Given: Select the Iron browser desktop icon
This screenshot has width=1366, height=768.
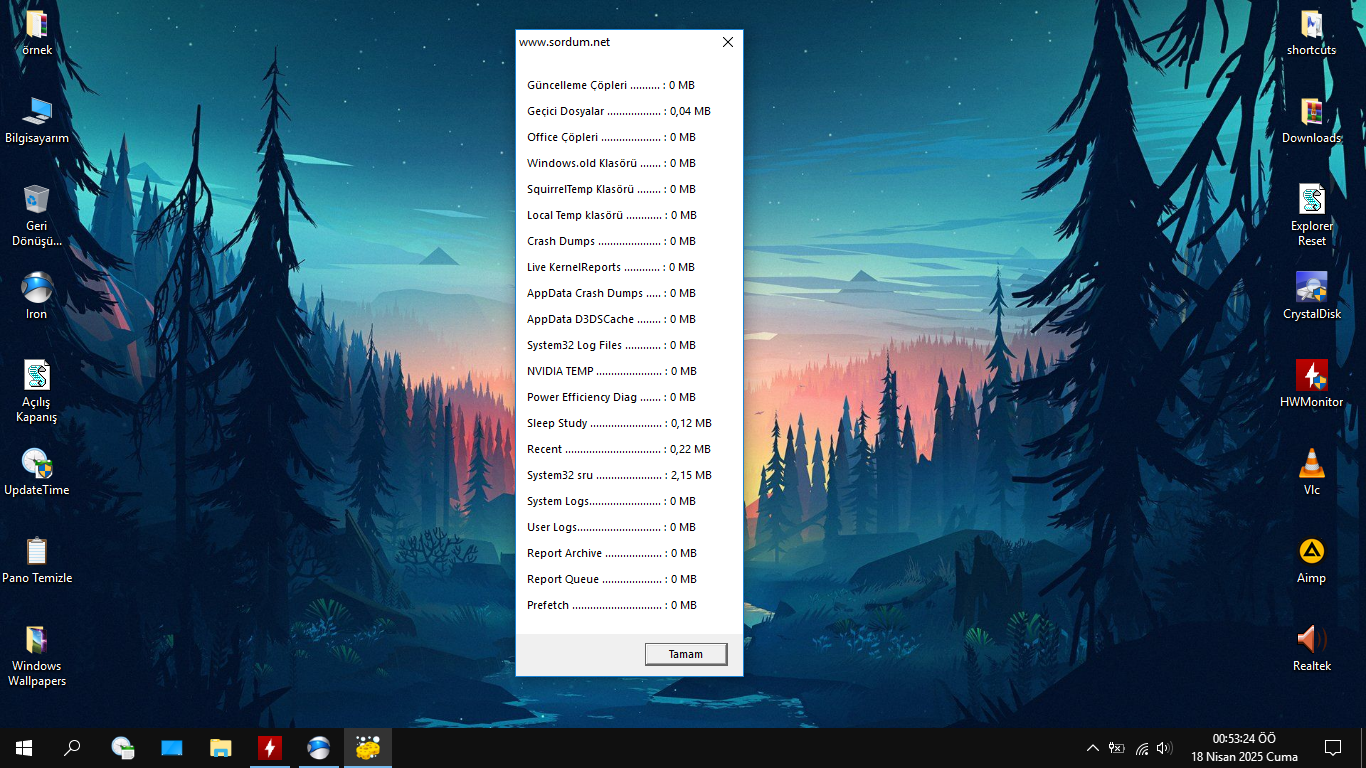Looking at the screenshot, I should coord(37,297).
